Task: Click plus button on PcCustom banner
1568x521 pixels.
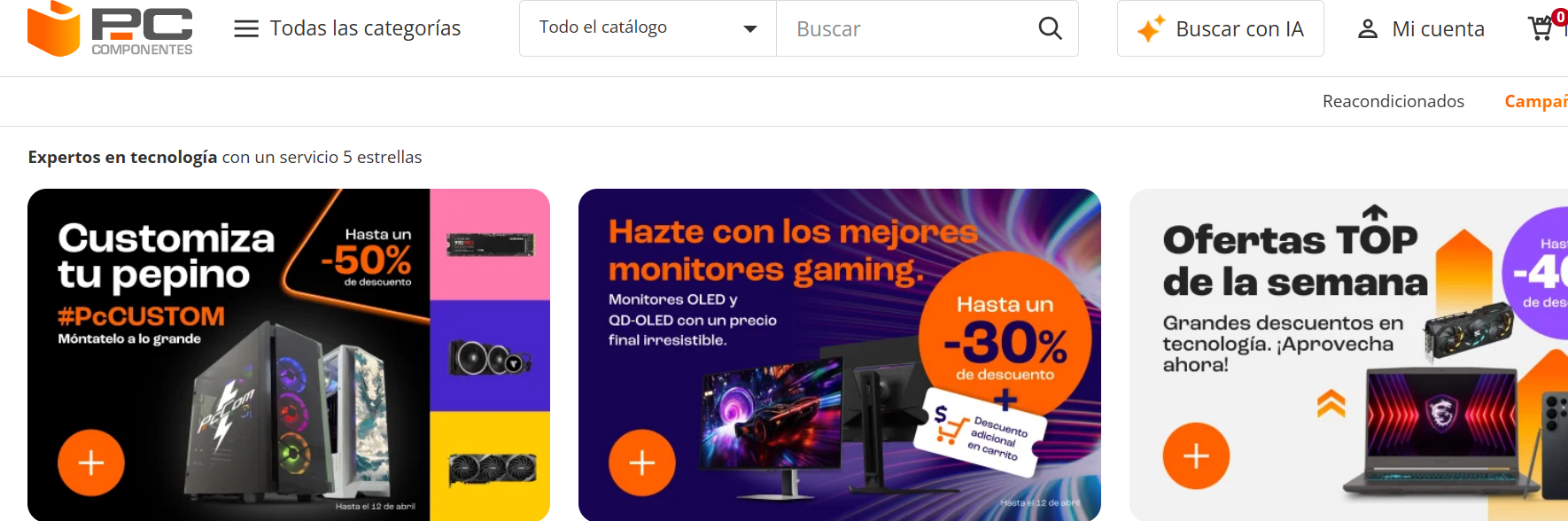Action: click(91, 463)
